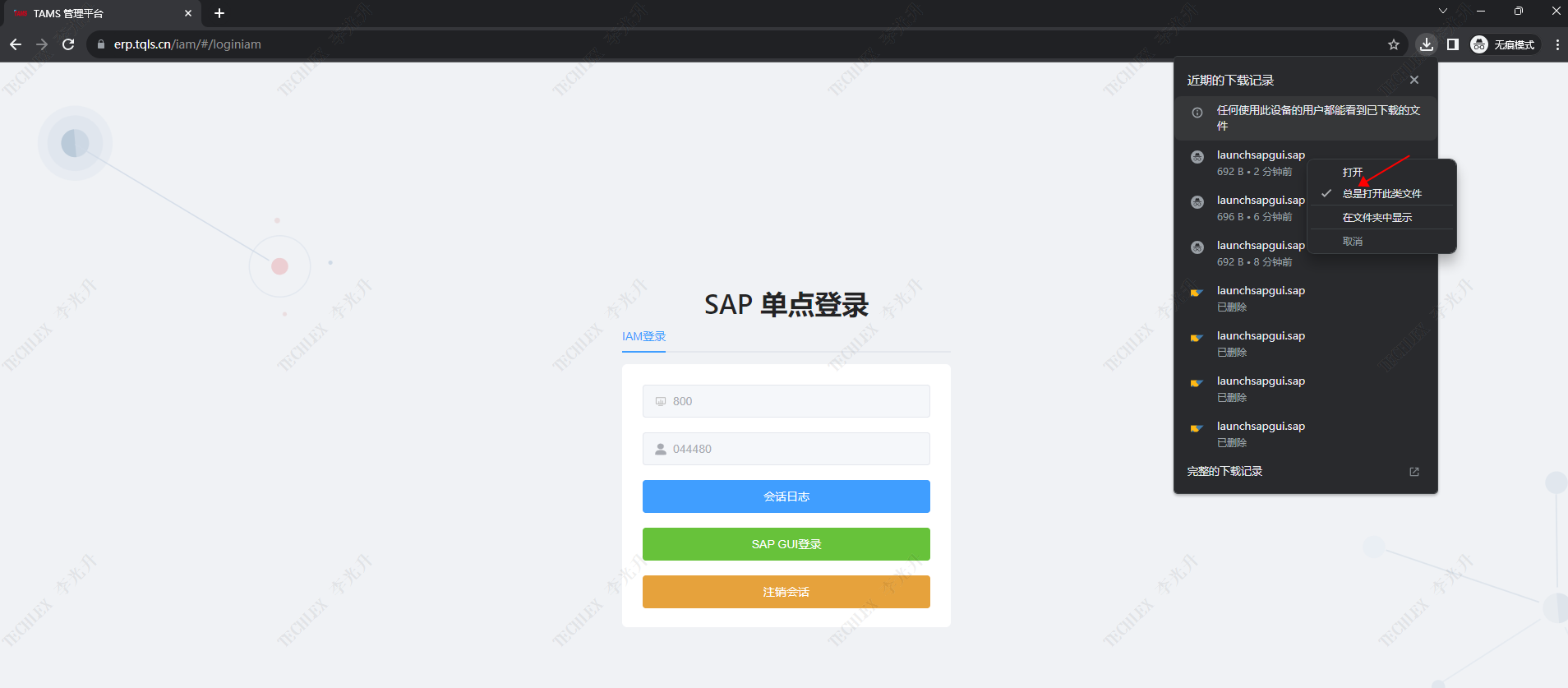Viewport: 1568px width, 688px height.
Task: Click the browser forward arrow
Action: 42,44
